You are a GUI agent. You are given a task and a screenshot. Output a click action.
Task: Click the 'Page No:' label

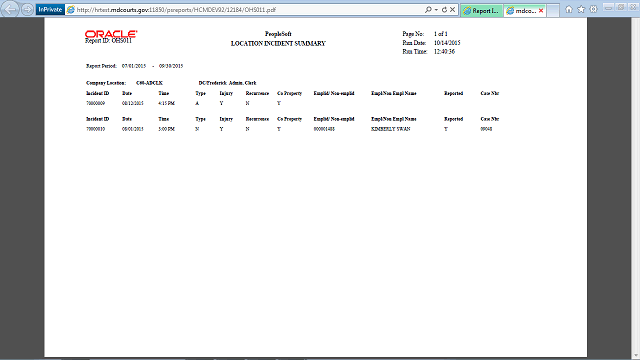coord(413,34)
